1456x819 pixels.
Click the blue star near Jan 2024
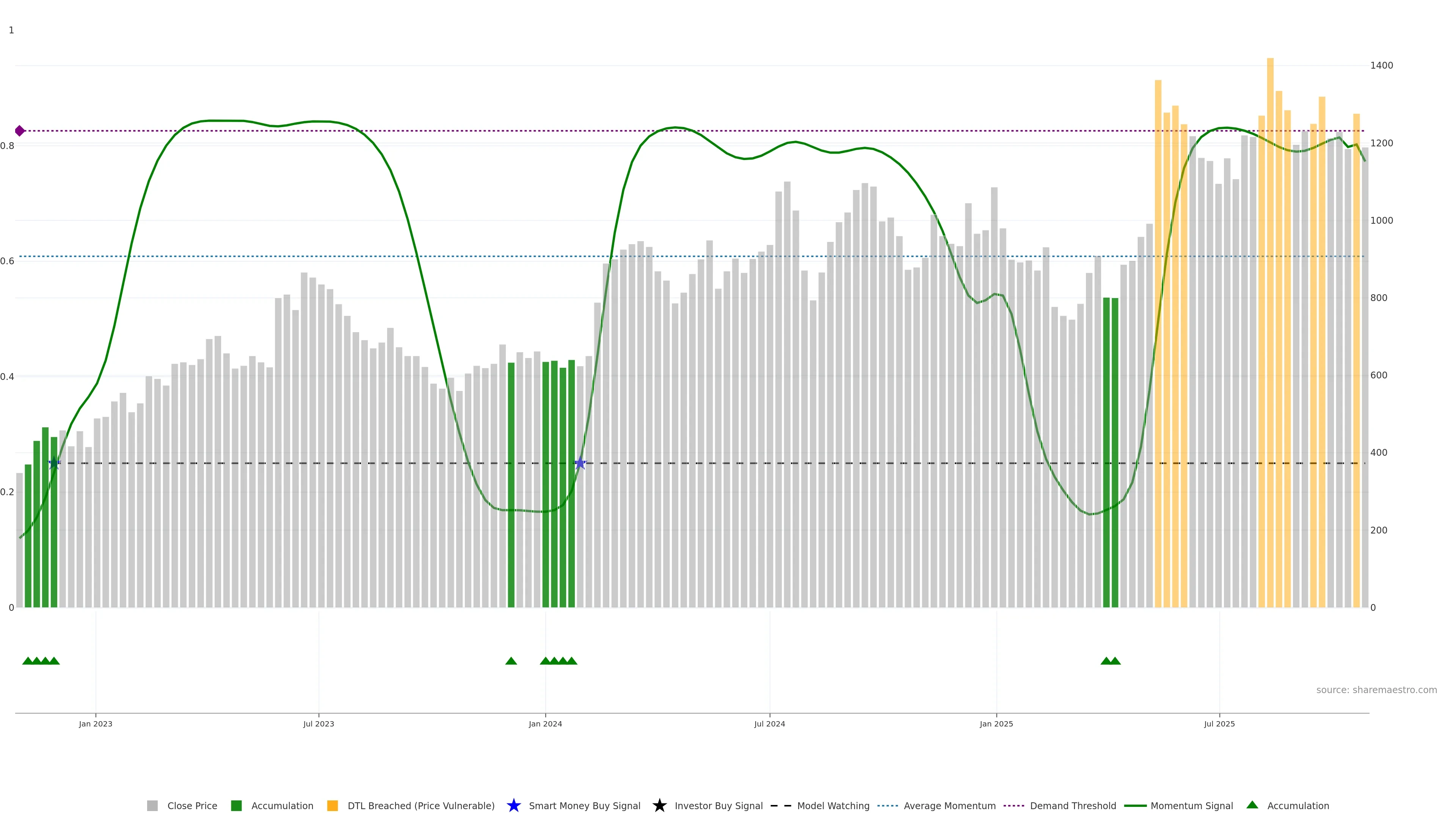click(x=580, y=463)
